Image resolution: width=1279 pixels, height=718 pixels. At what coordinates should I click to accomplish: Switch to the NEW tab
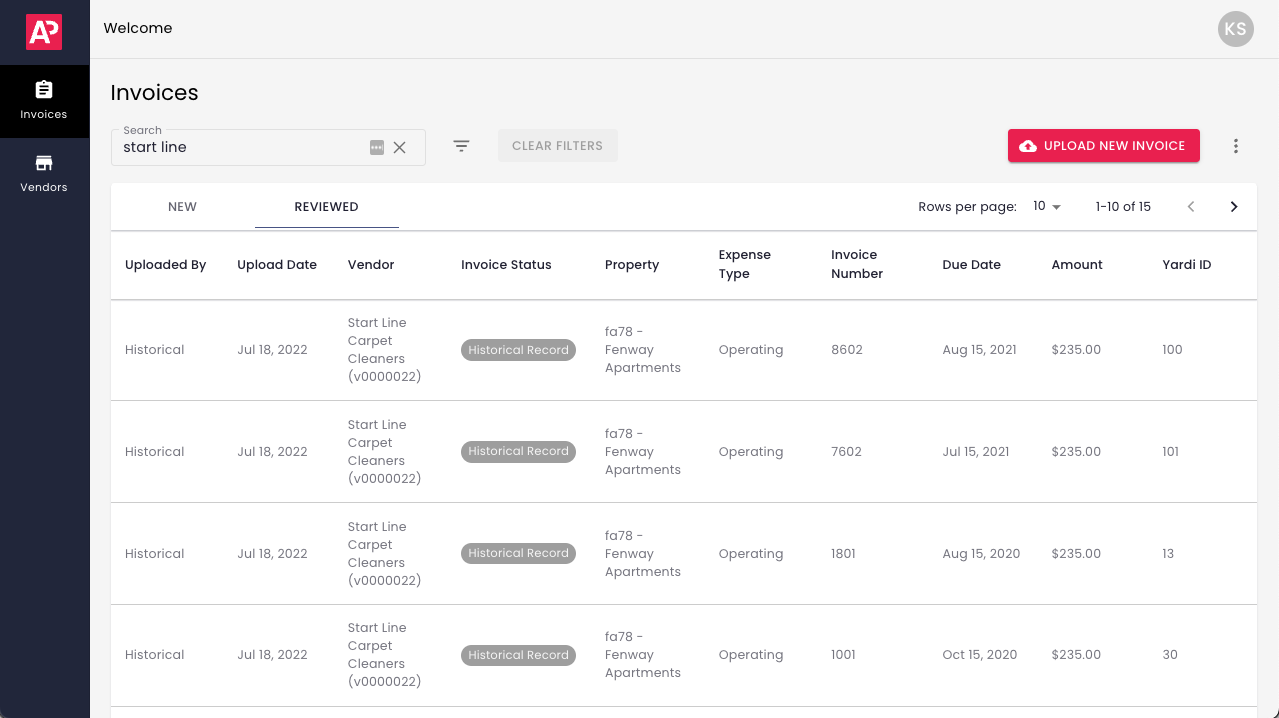point(182,207)
